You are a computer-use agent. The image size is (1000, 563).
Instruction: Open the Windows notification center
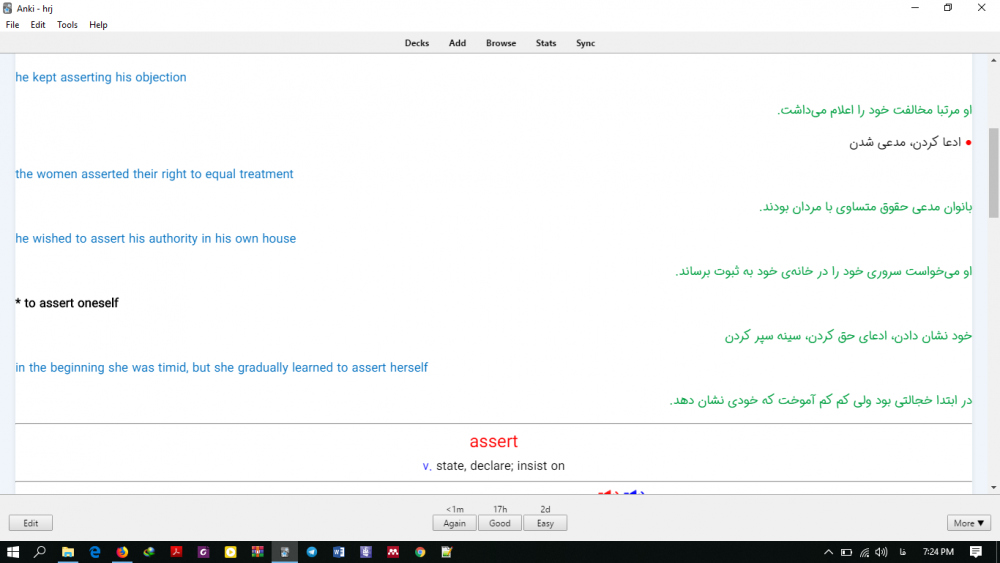(976, 552)
